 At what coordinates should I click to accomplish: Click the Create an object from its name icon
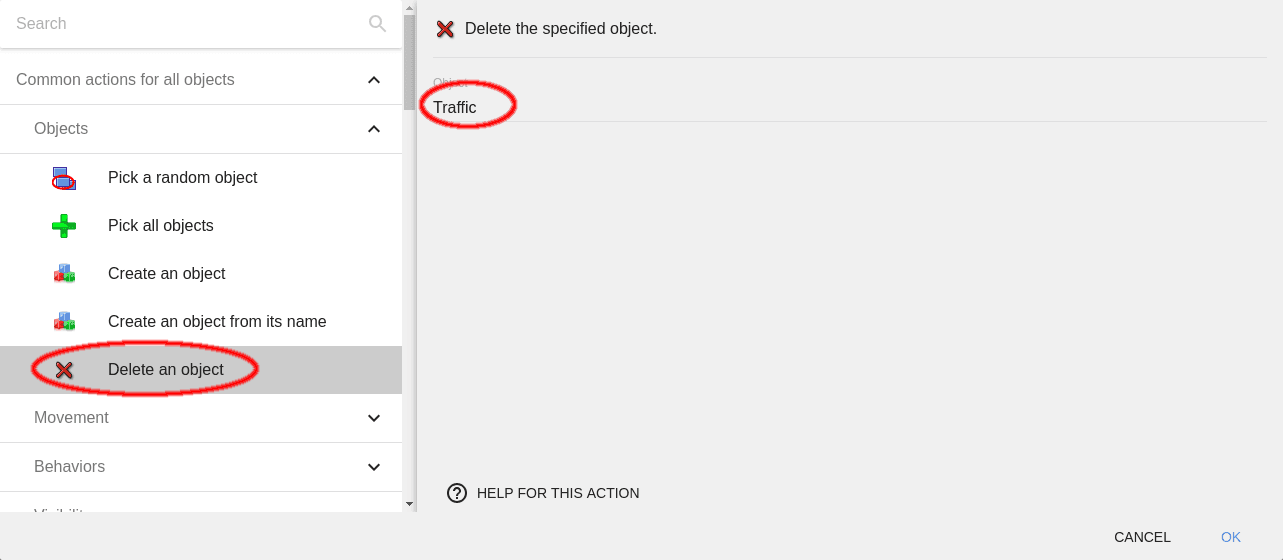pos(64,322)
